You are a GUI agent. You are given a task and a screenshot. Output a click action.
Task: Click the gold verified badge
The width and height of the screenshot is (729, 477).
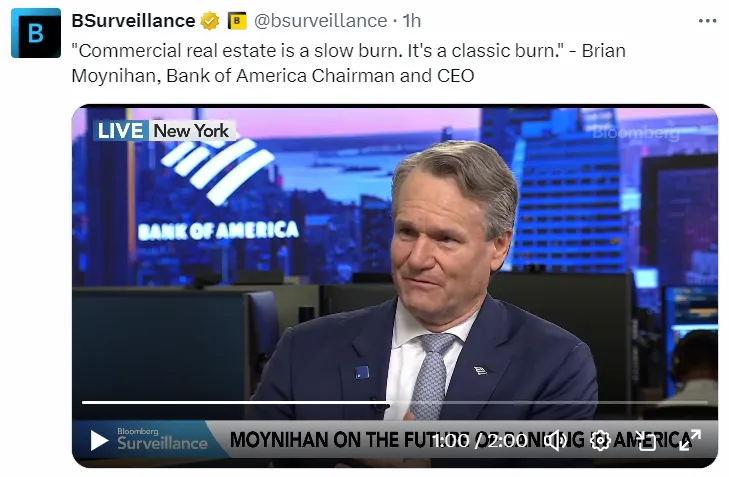click(x=210, y=20)
